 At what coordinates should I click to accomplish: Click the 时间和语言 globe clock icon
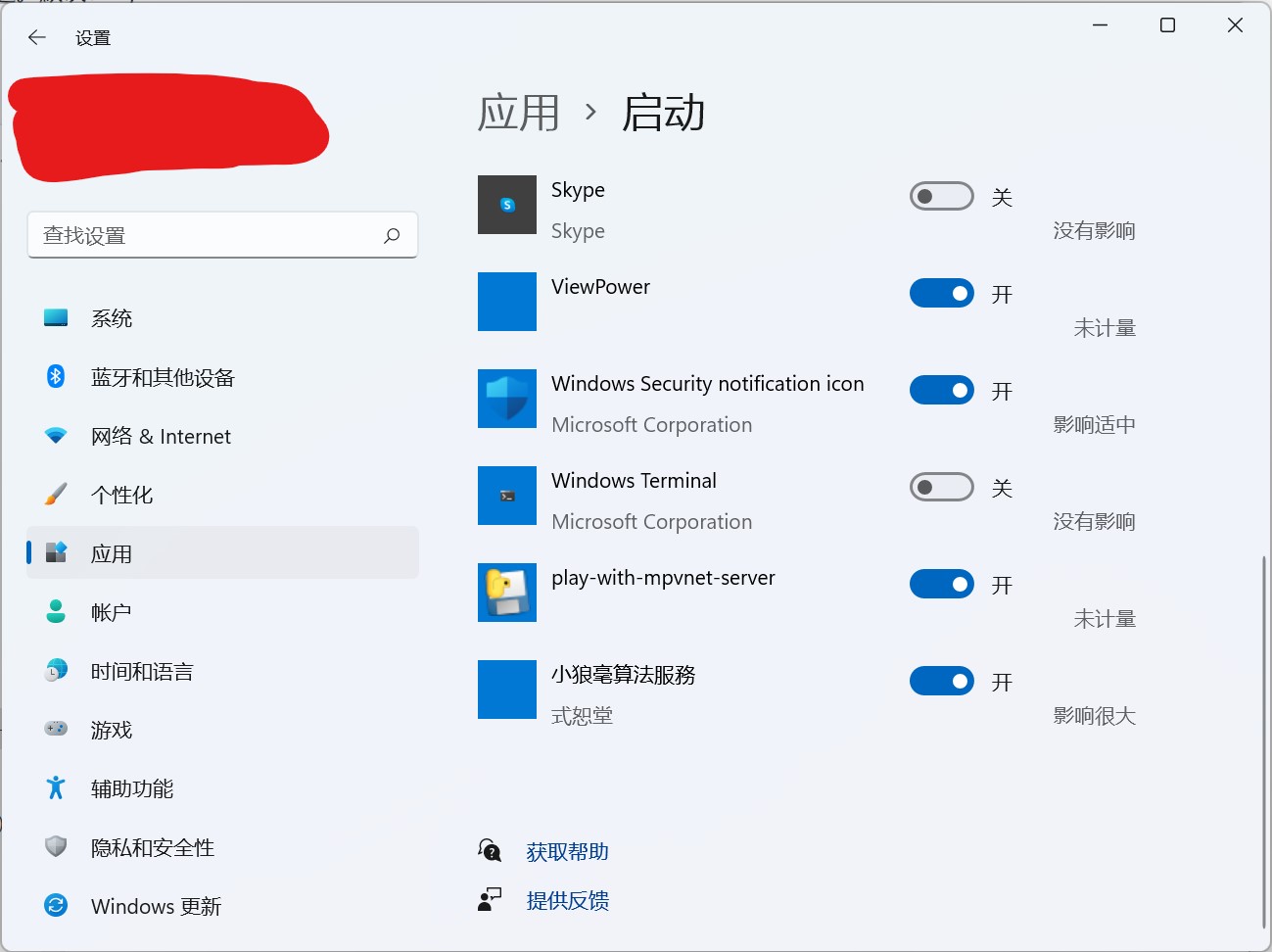tap(56, 671)
